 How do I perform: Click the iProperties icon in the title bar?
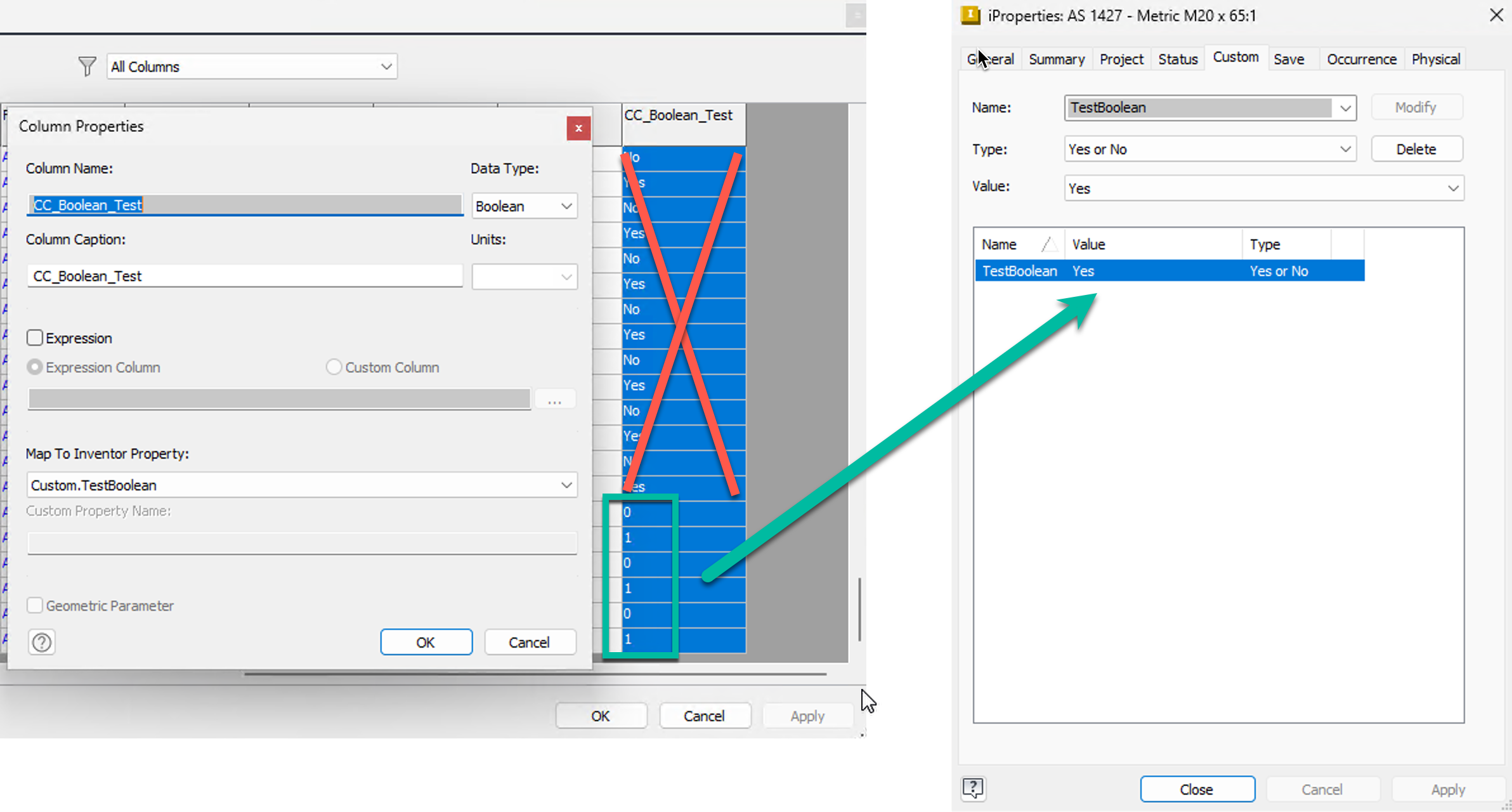tap(970, 15)
